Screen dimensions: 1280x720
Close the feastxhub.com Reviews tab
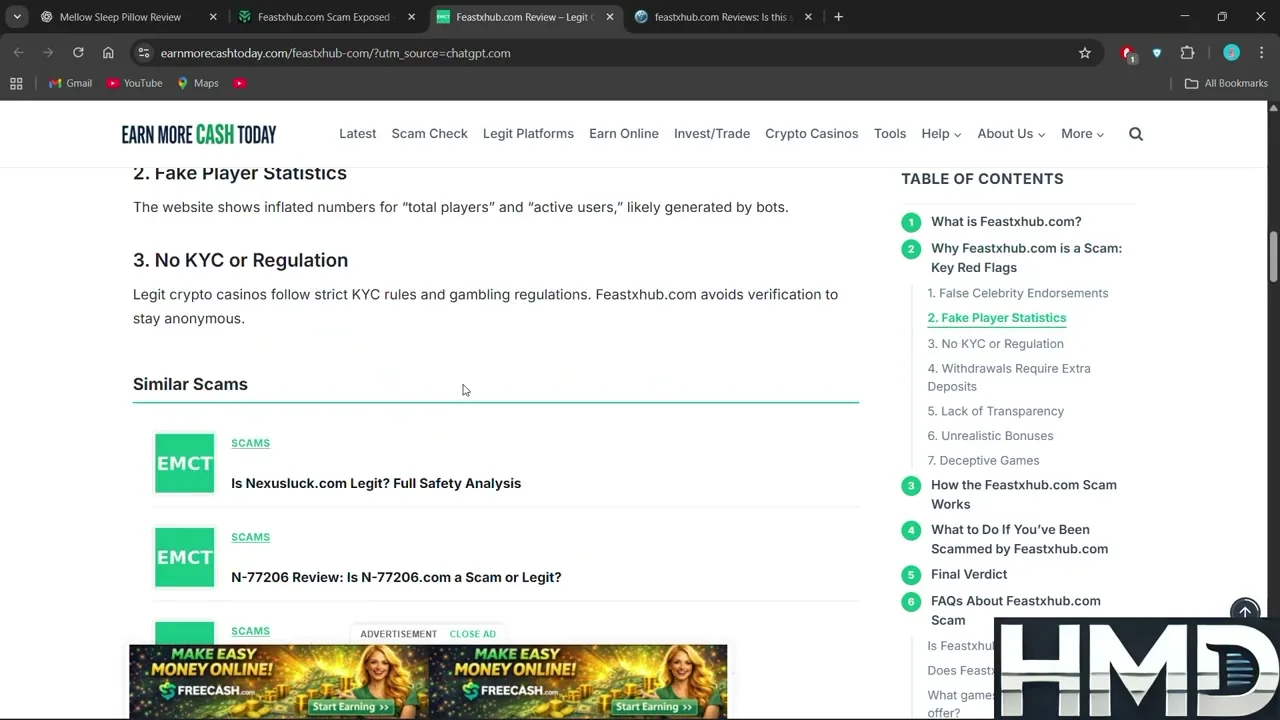click(808, 17)
